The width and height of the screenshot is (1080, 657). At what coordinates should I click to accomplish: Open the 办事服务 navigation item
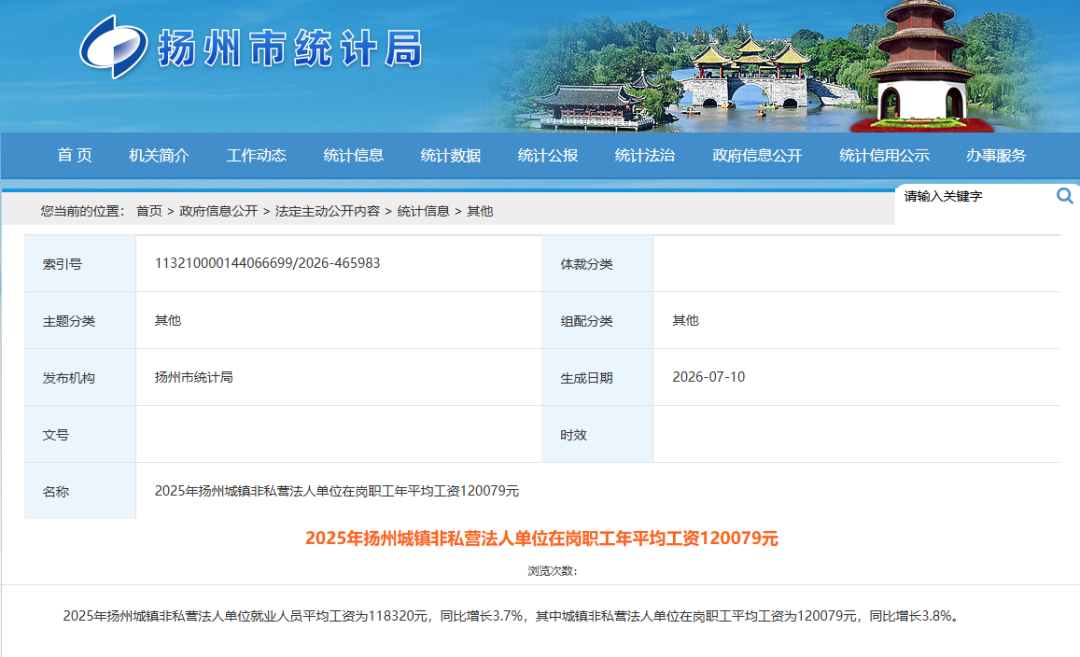point(996,156)
